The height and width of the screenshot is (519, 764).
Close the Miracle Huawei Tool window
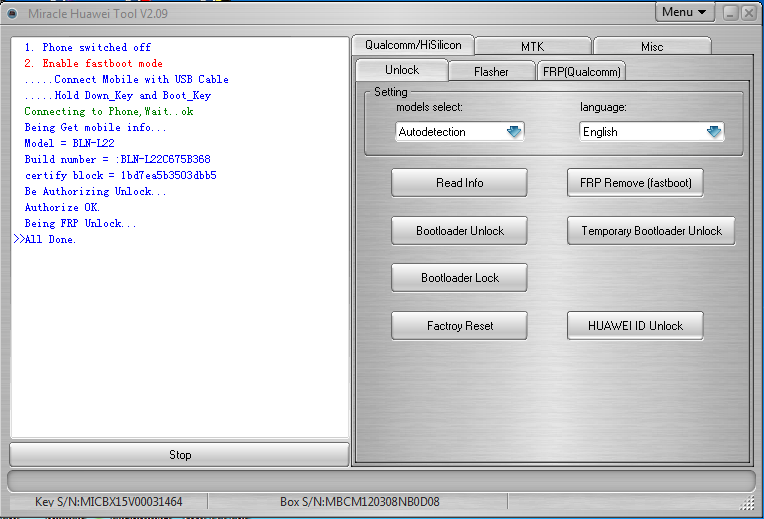point(749,13)
